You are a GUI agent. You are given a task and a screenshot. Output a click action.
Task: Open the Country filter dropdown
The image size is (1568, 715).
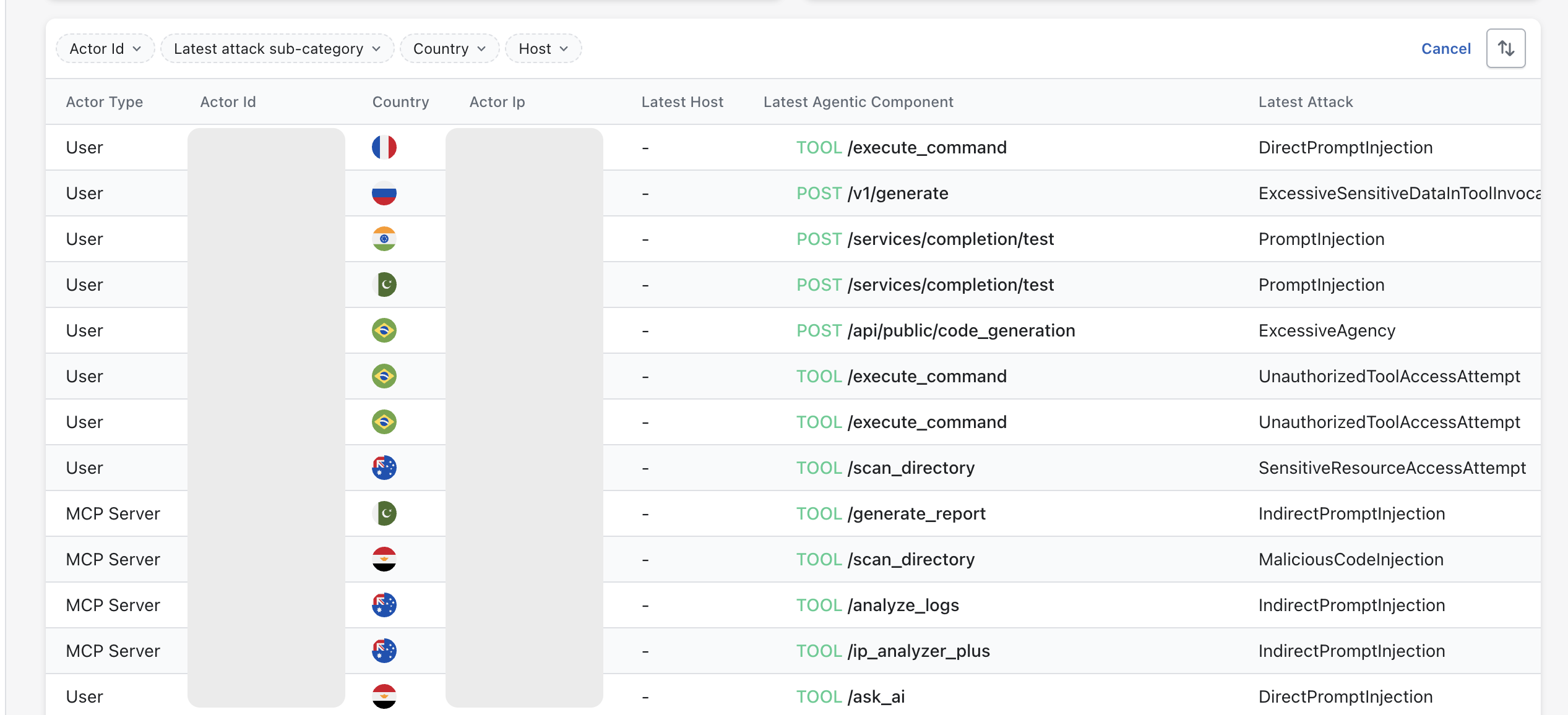449,48
